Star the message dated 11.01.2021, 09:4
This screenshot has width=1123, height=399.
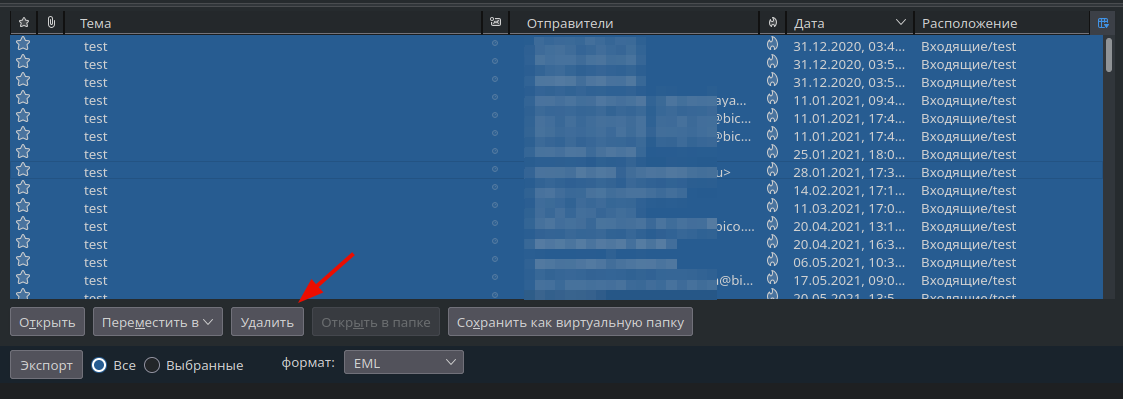tap(23, 97)
